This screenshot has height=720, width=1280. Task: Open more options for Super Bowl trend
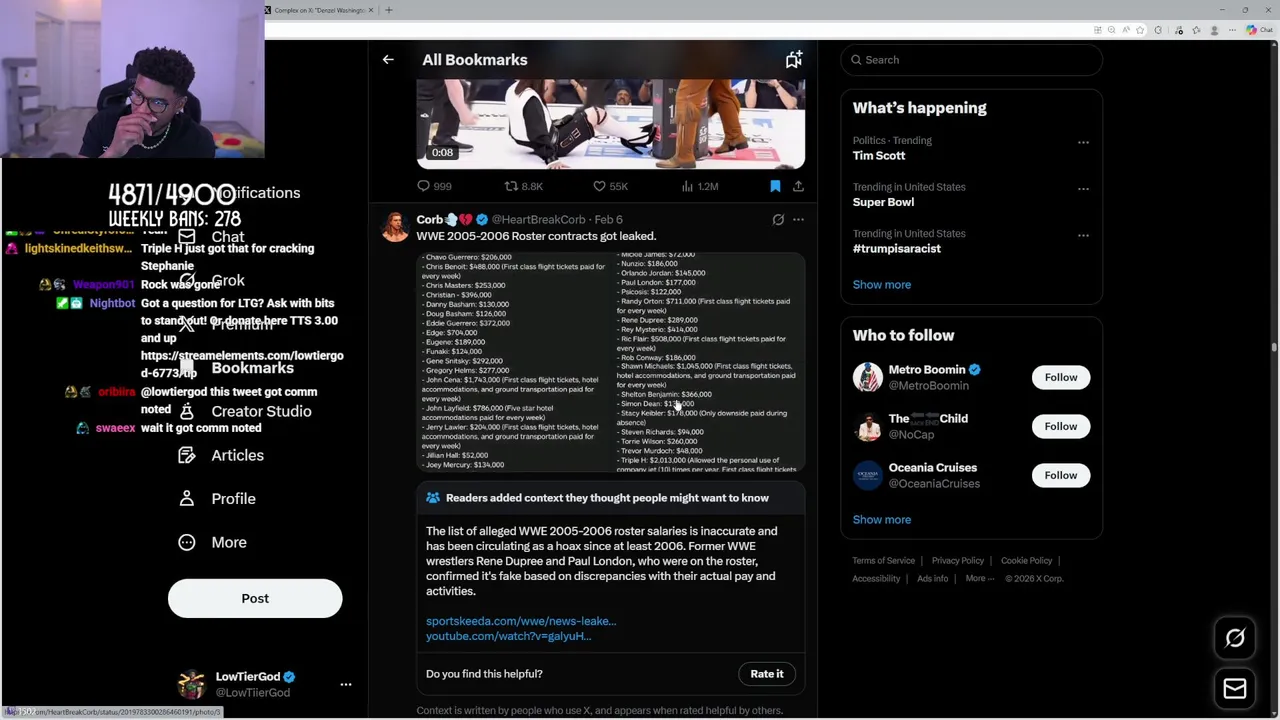click(1083, 188)
